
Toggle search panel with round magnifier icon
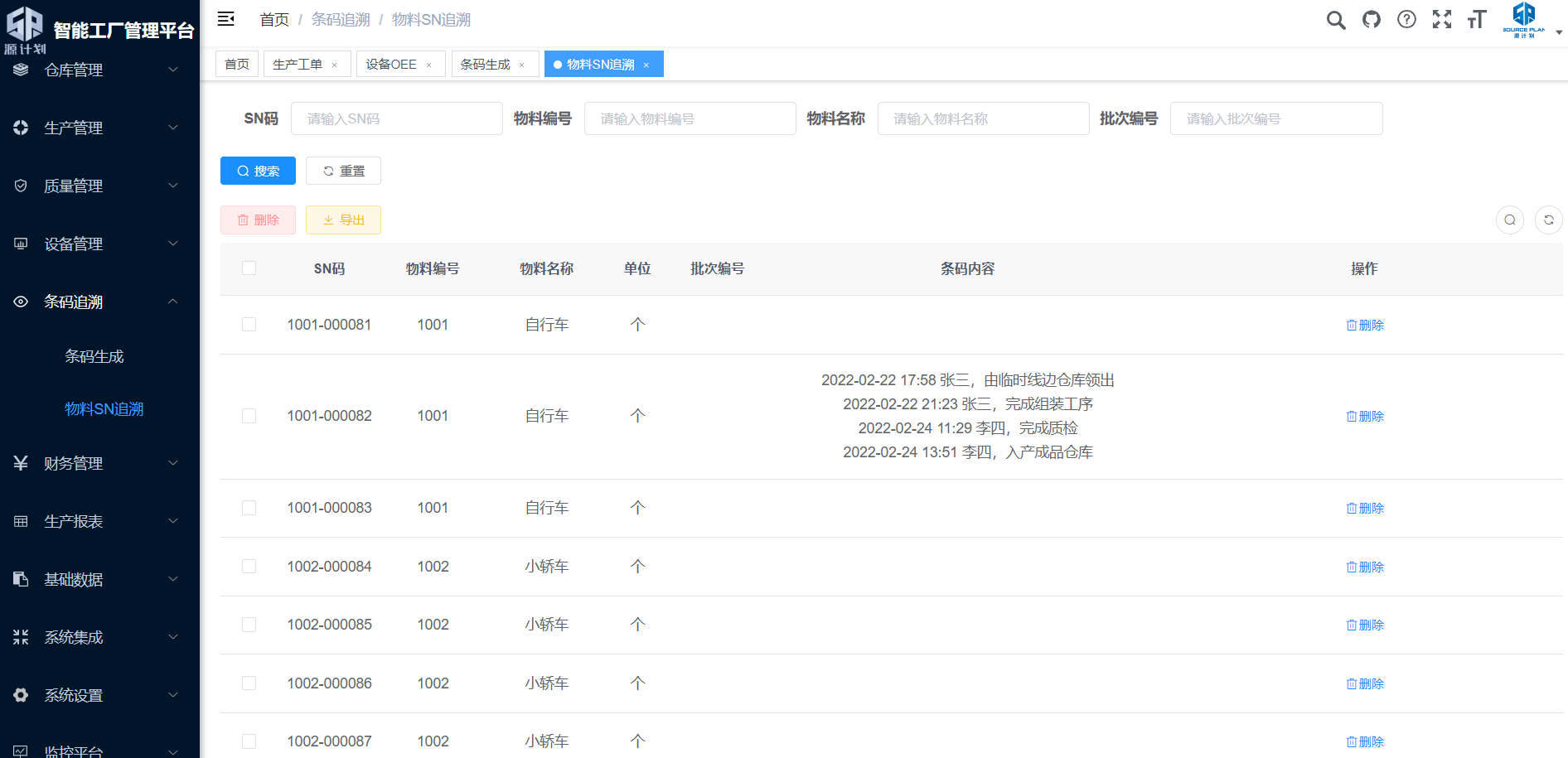click(x=1509, y=220)
